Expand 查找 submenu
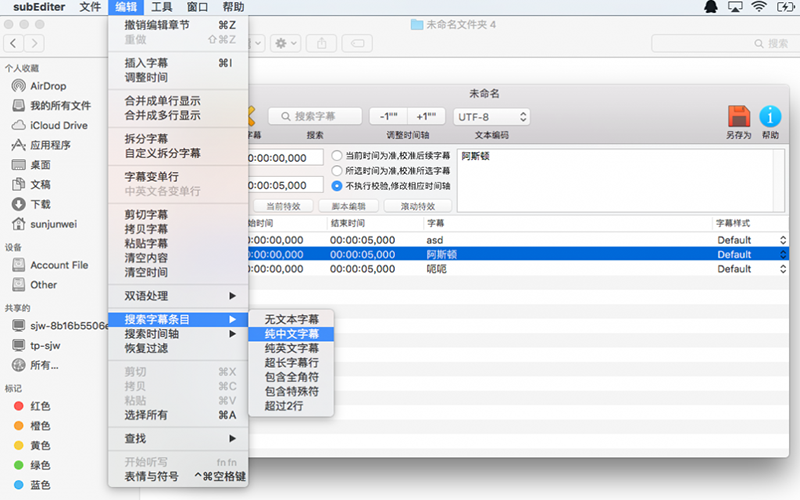The width and height of the screenshot is (800, 500). (x=178, y=438)
